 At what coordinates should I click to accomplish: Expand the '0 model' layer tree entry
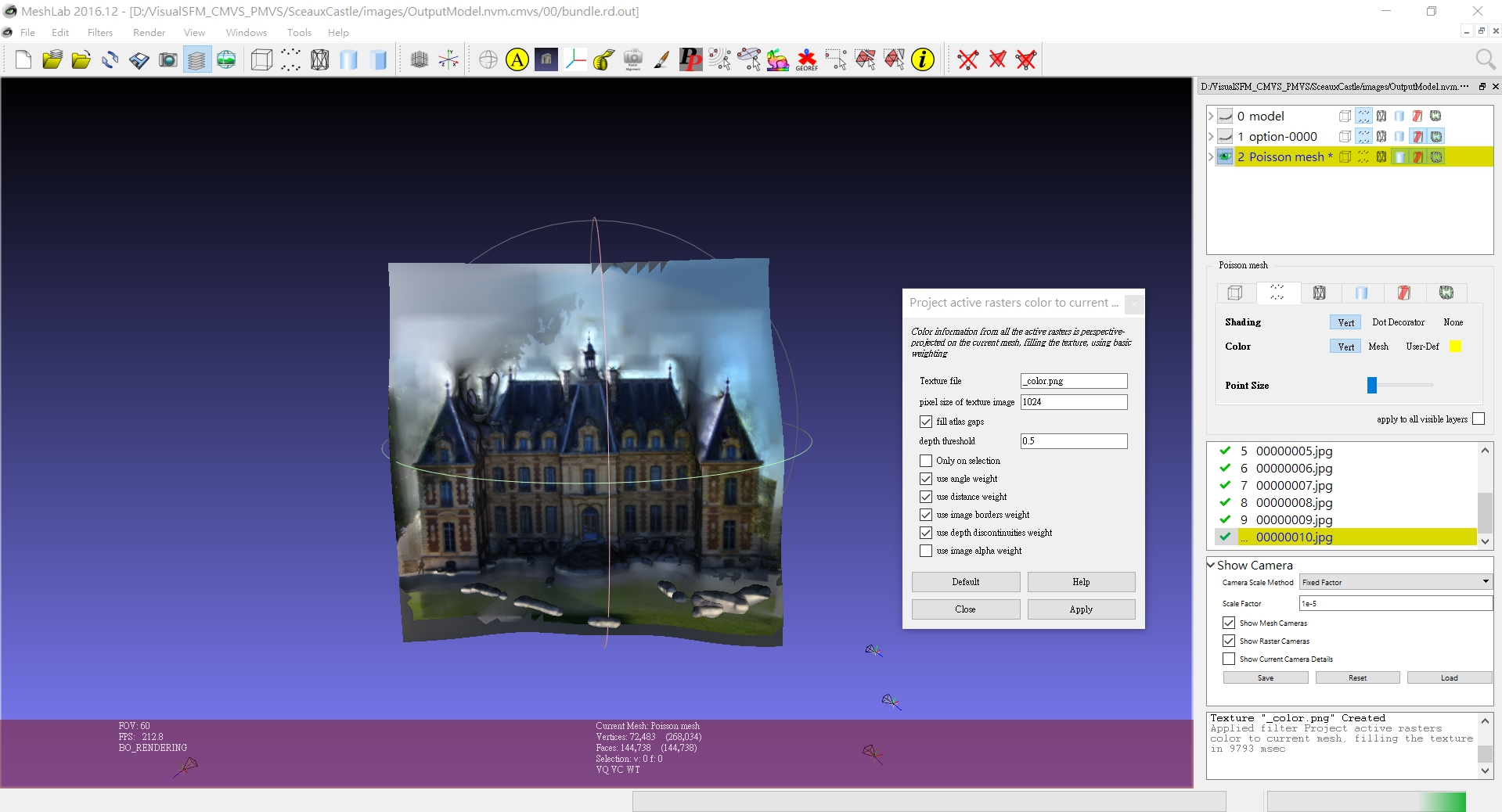(x=1209, y=115)
